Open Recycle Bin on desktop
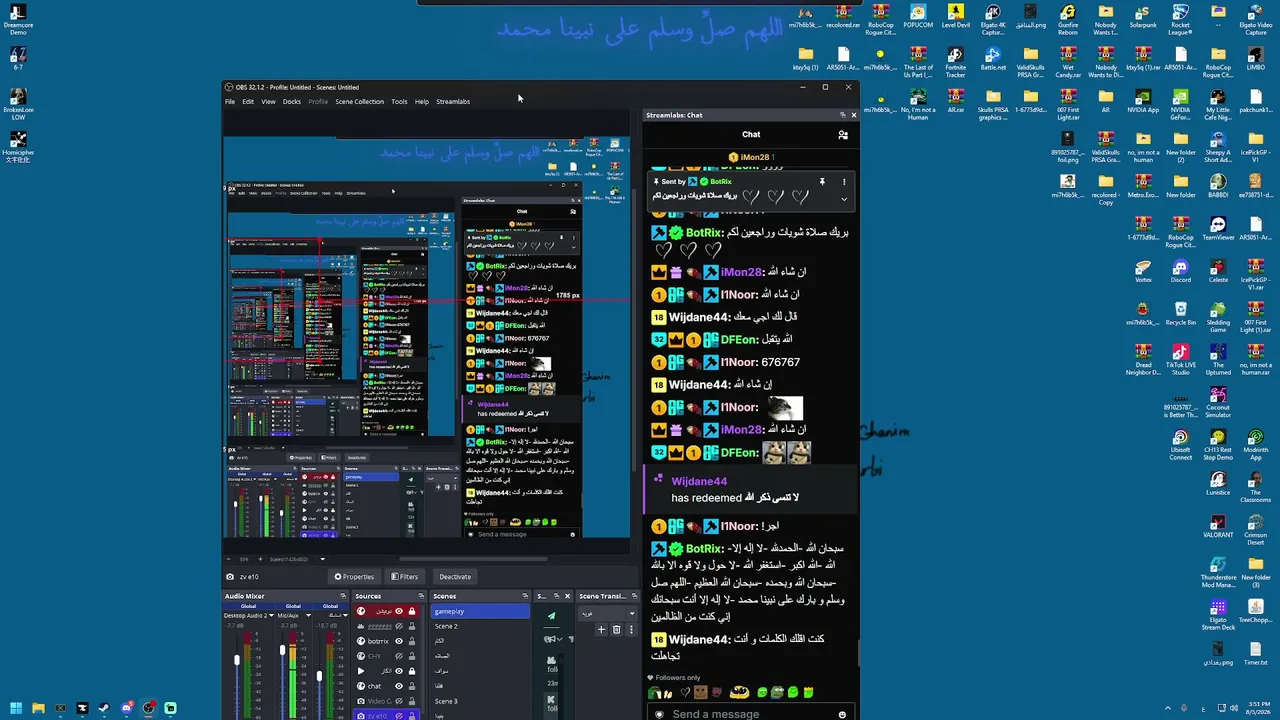This screenshot has width=1280, height=720. tap(1180, 314)
